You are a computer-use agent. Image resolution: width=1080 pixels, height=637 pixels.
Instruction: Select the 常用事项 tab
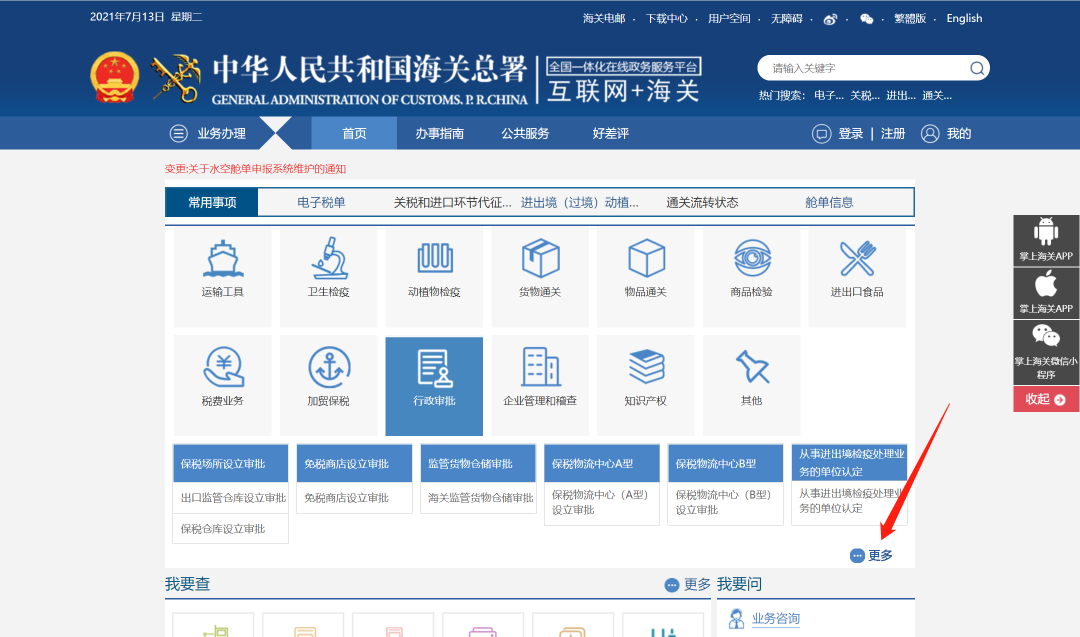211,202
